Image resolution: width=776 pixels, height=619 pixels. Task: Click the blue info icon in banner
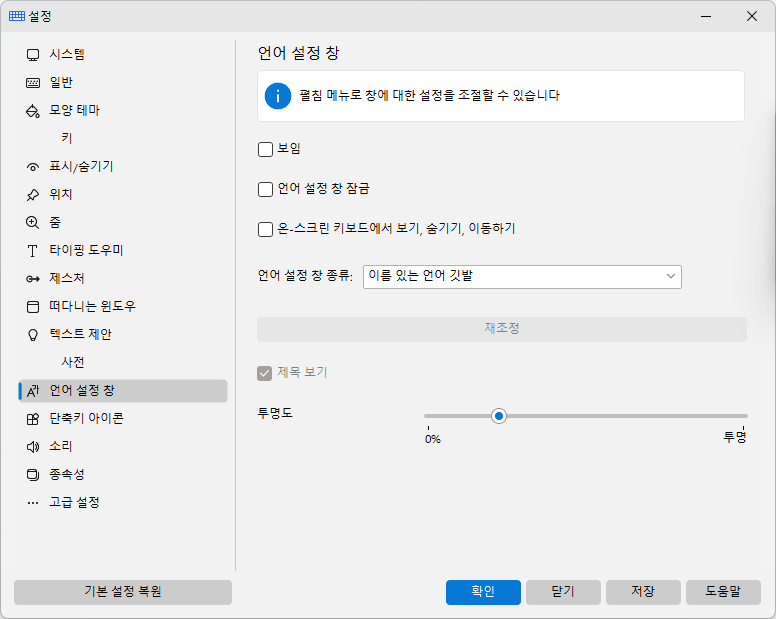coord(278,96)
